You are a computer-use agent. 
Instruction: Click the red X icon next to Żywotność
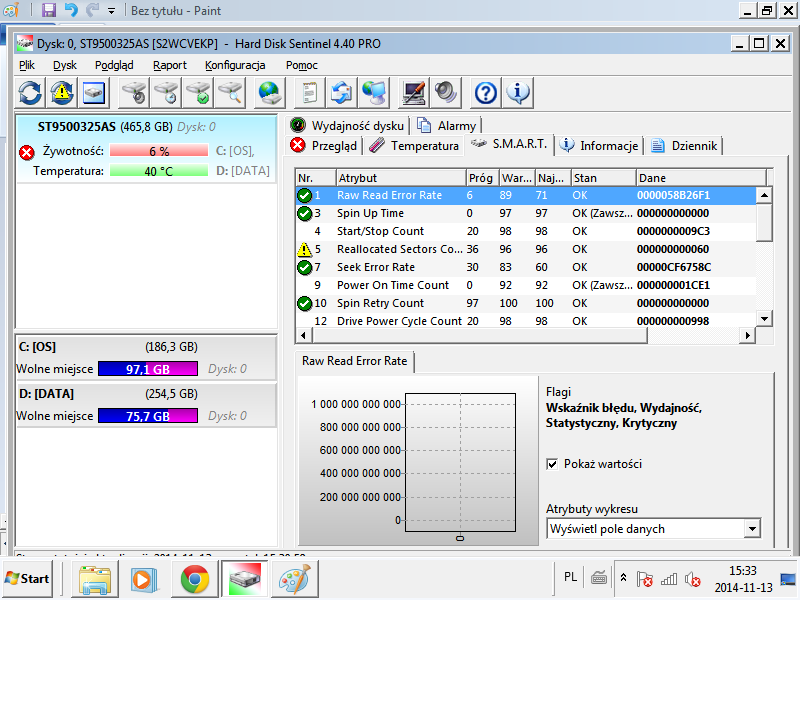tap(27, 152)
